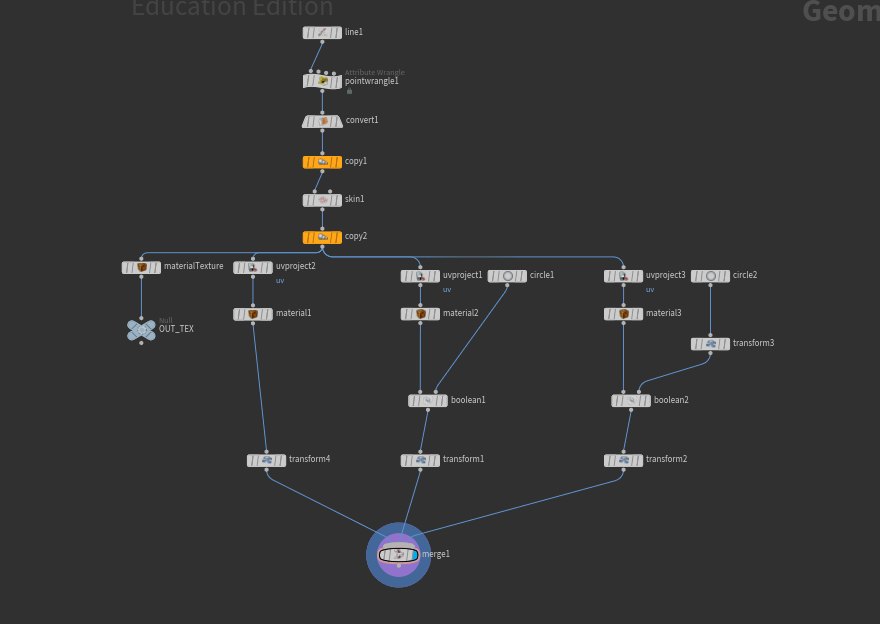This screenshot has height=624, width=880.
Task: Click the transform2 node name label
Action: coord(666,460)
